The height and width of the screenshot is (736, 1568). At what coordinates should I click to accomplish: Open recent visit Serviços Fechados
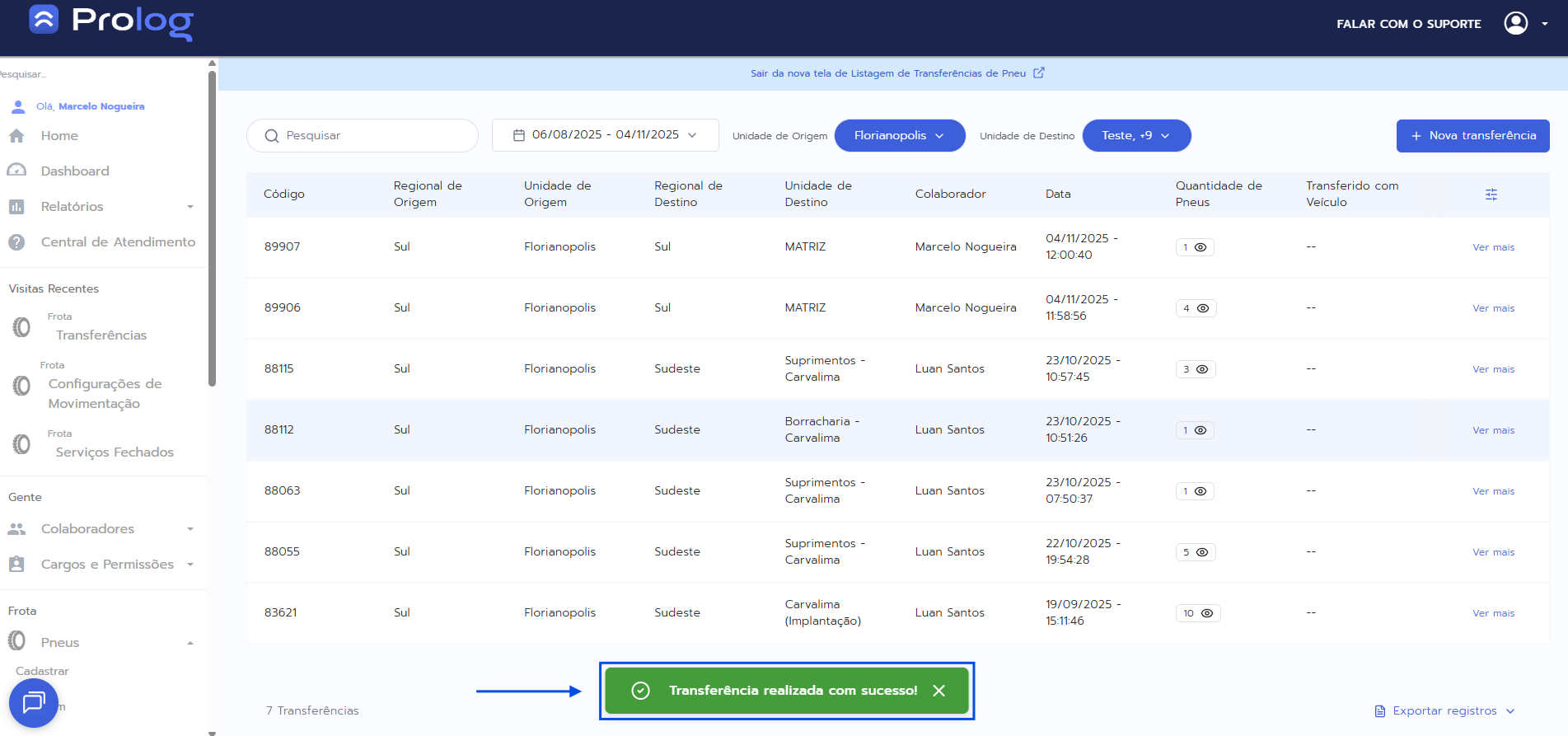coord(115,452)
